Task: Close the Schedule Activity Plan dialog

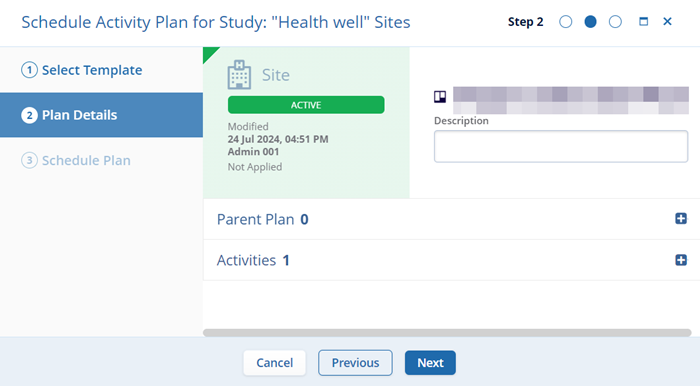Action: (x=667, y=21)
